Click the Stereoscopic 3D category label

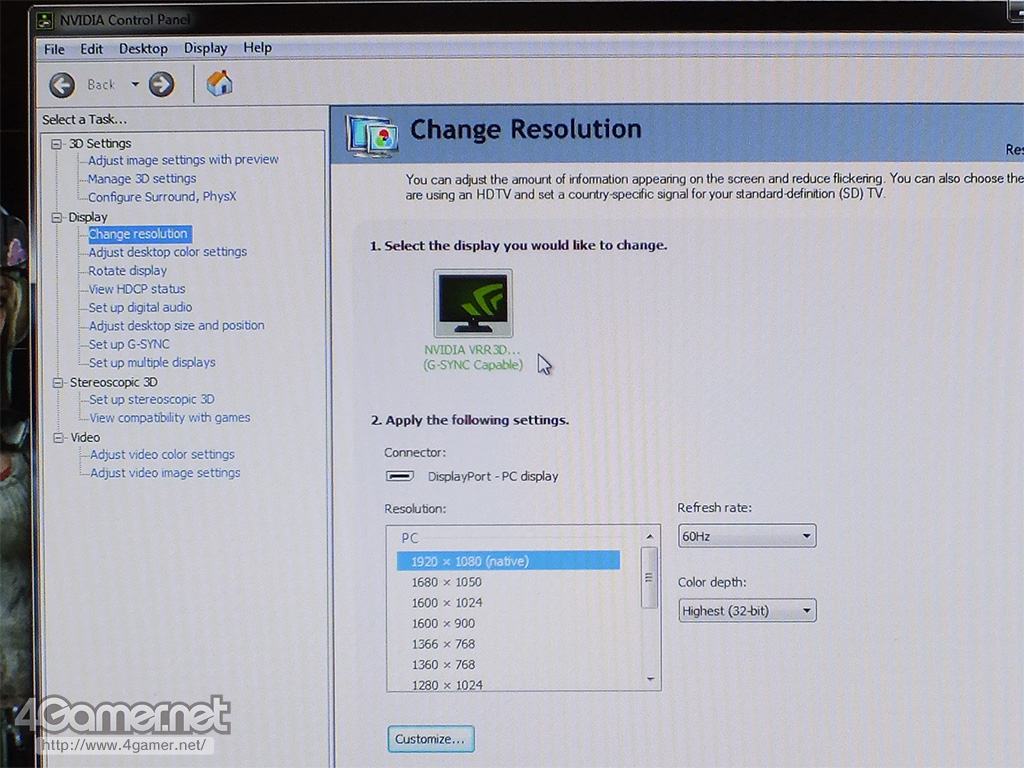coord(114,383)
